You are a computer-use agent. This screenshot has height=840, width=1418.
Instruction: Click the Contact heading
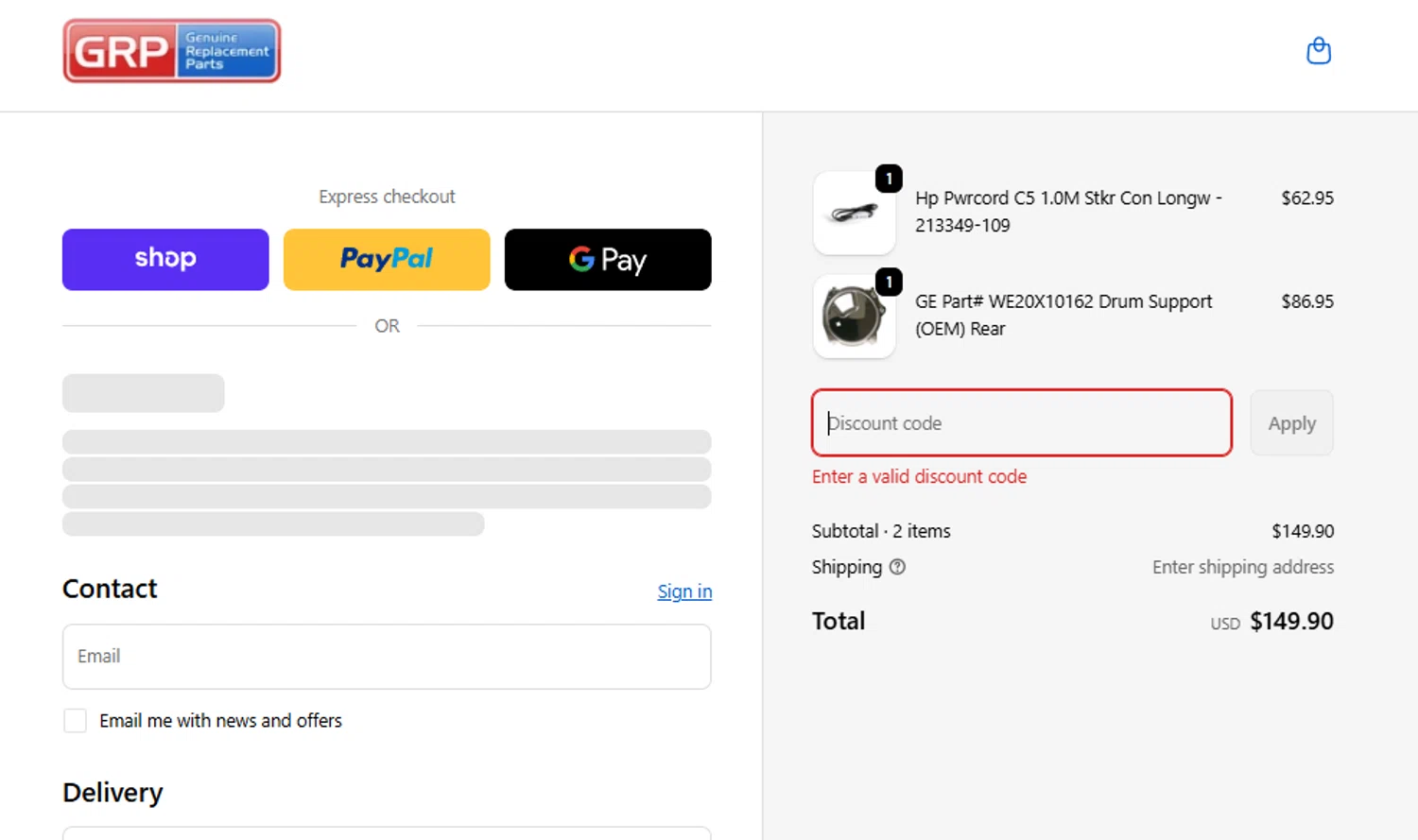[x=110, y=589]
